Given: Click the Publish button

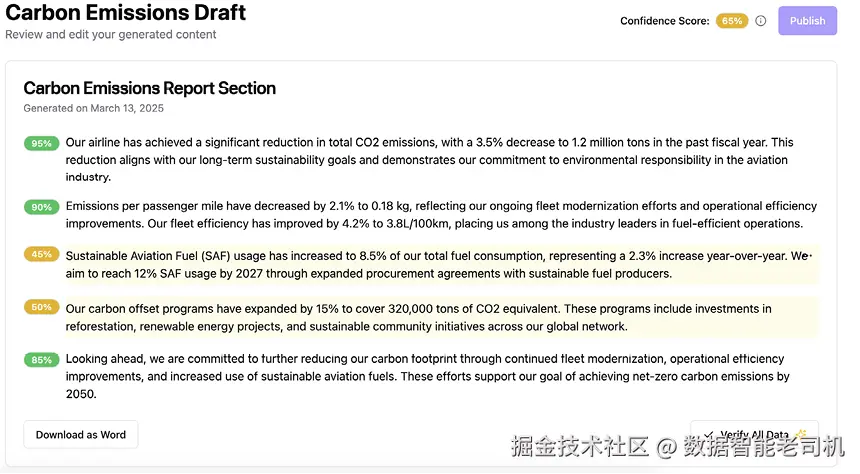Looking at the screenshot, I should (x=807, y=21).
